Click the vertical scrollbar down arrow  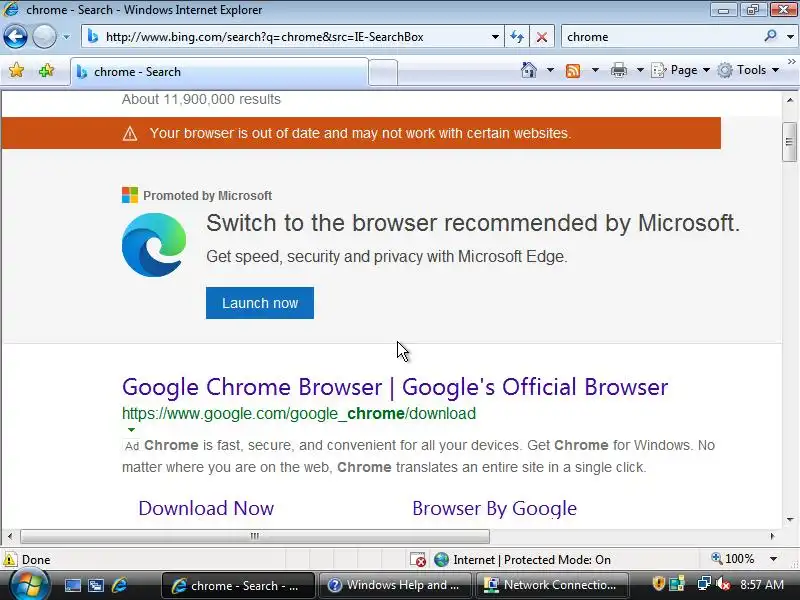(790, 519)
